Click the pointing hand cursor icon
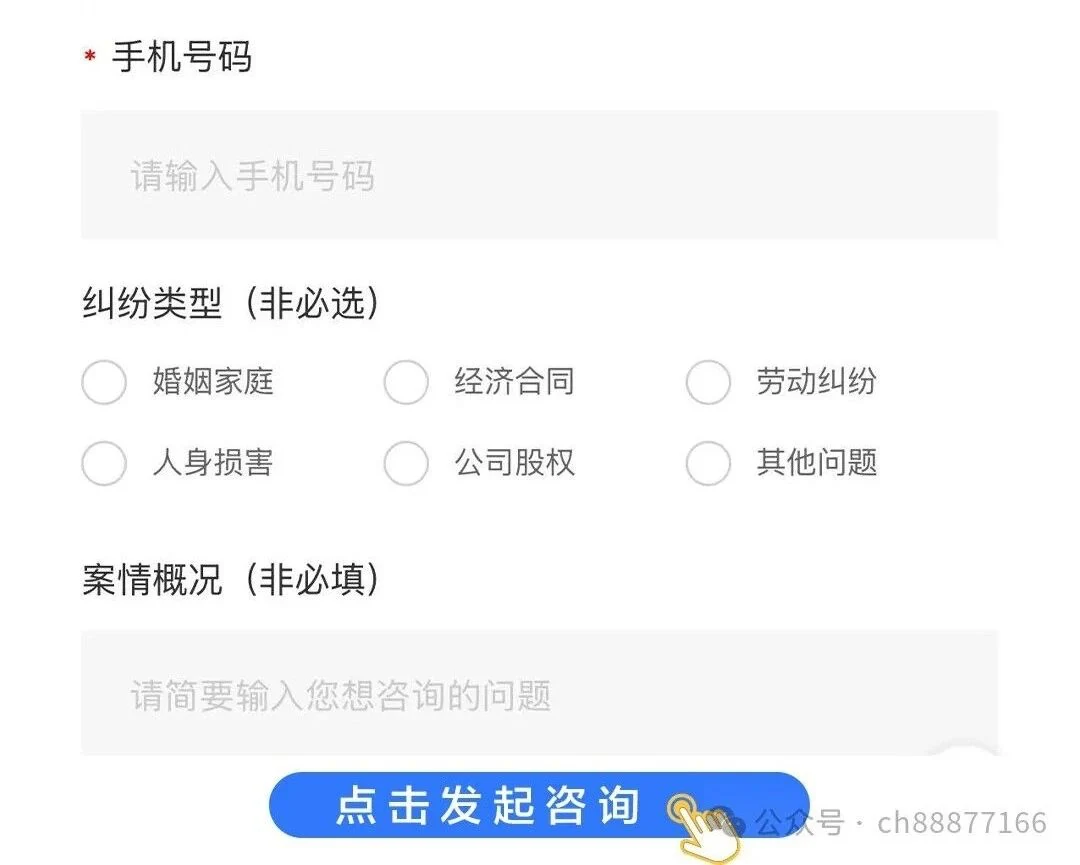Viewport: 1080px width, 865px height. [704, 826]
